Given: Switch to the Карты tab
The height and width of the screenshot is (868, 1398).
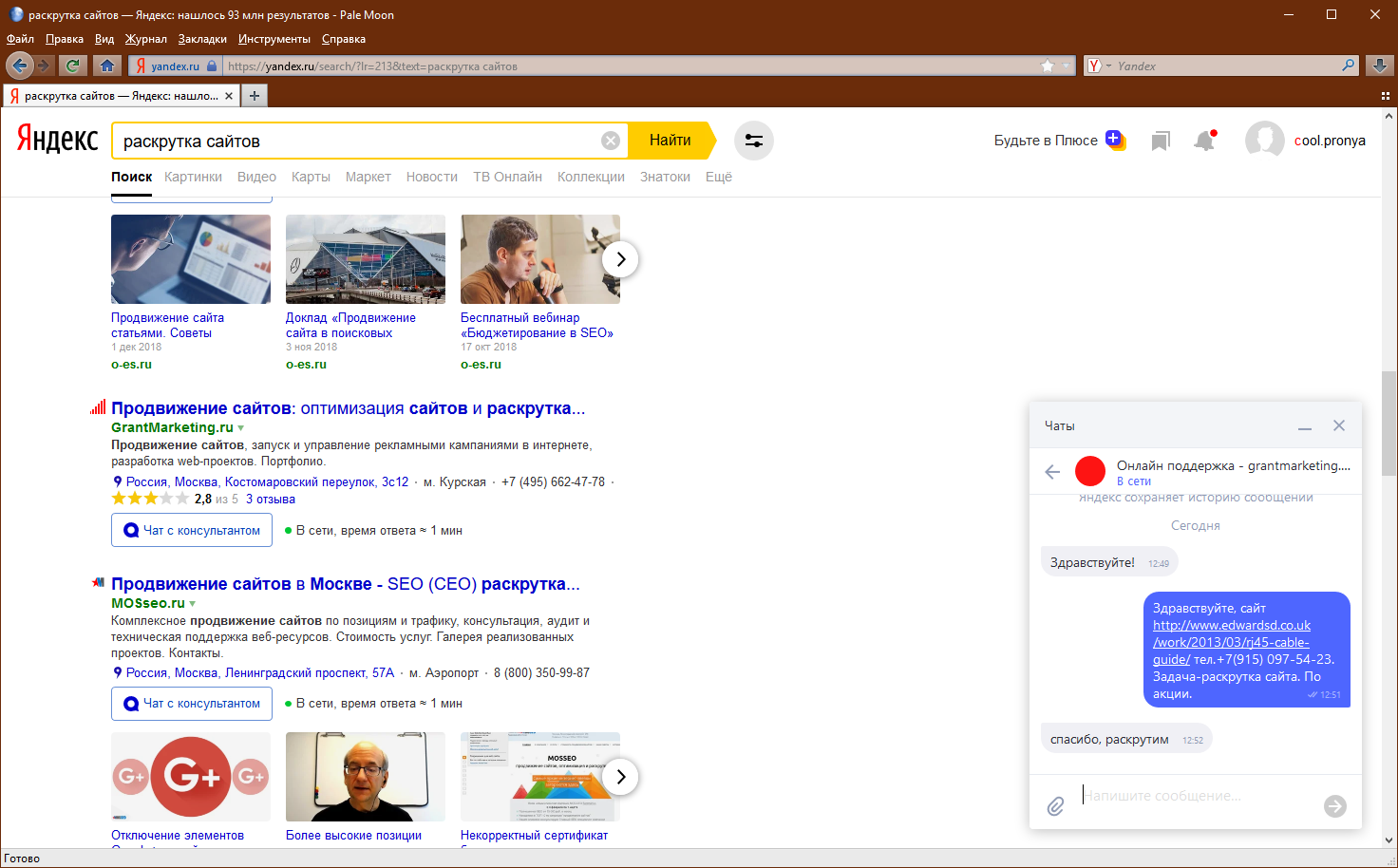Looking at the screenshot, I should pyautogui.click(x=311, y=177).
